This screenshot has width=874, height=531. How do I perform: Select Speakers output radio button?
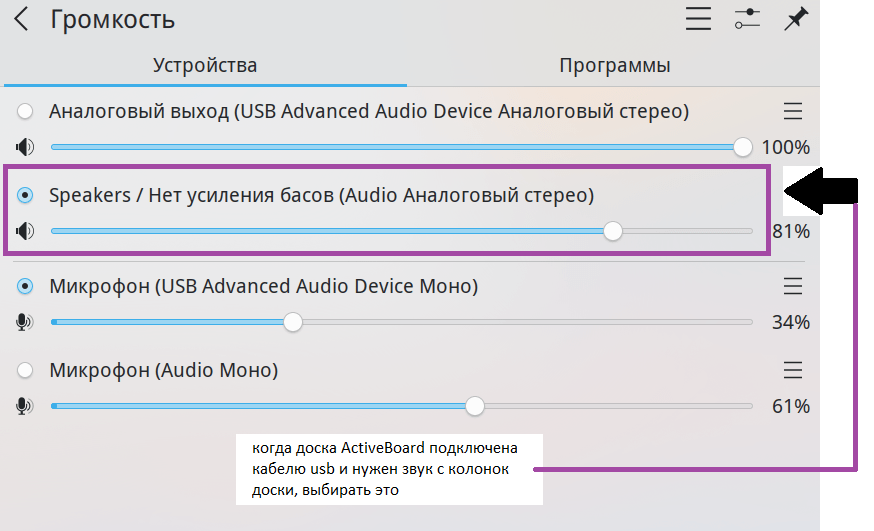pos(25,196)
